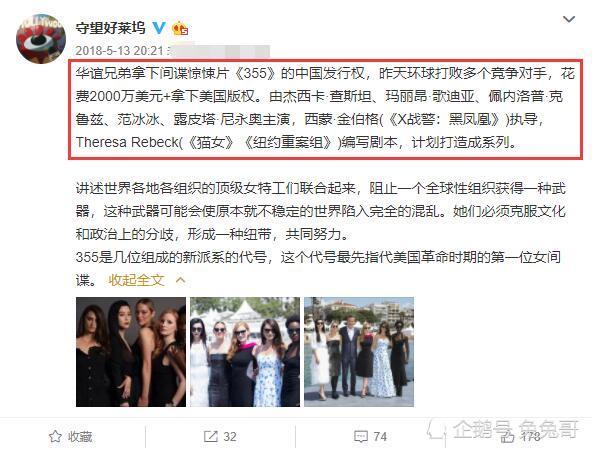Viewport: 592px width, 450px height.
Task: Open the 守望好莱坞 profile avatar
Action: (41, 39)
